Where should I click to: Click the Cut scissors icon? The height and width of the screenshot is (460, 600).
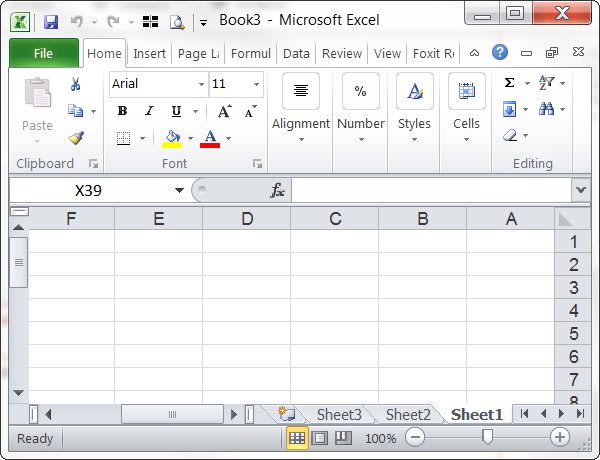click(75, 84)
